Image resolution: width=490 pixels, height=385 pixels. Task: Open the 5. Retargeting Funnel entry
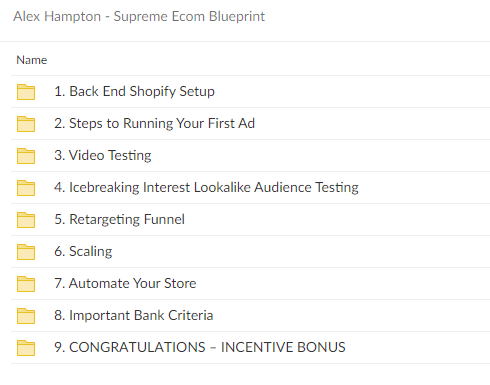(119, 220)
